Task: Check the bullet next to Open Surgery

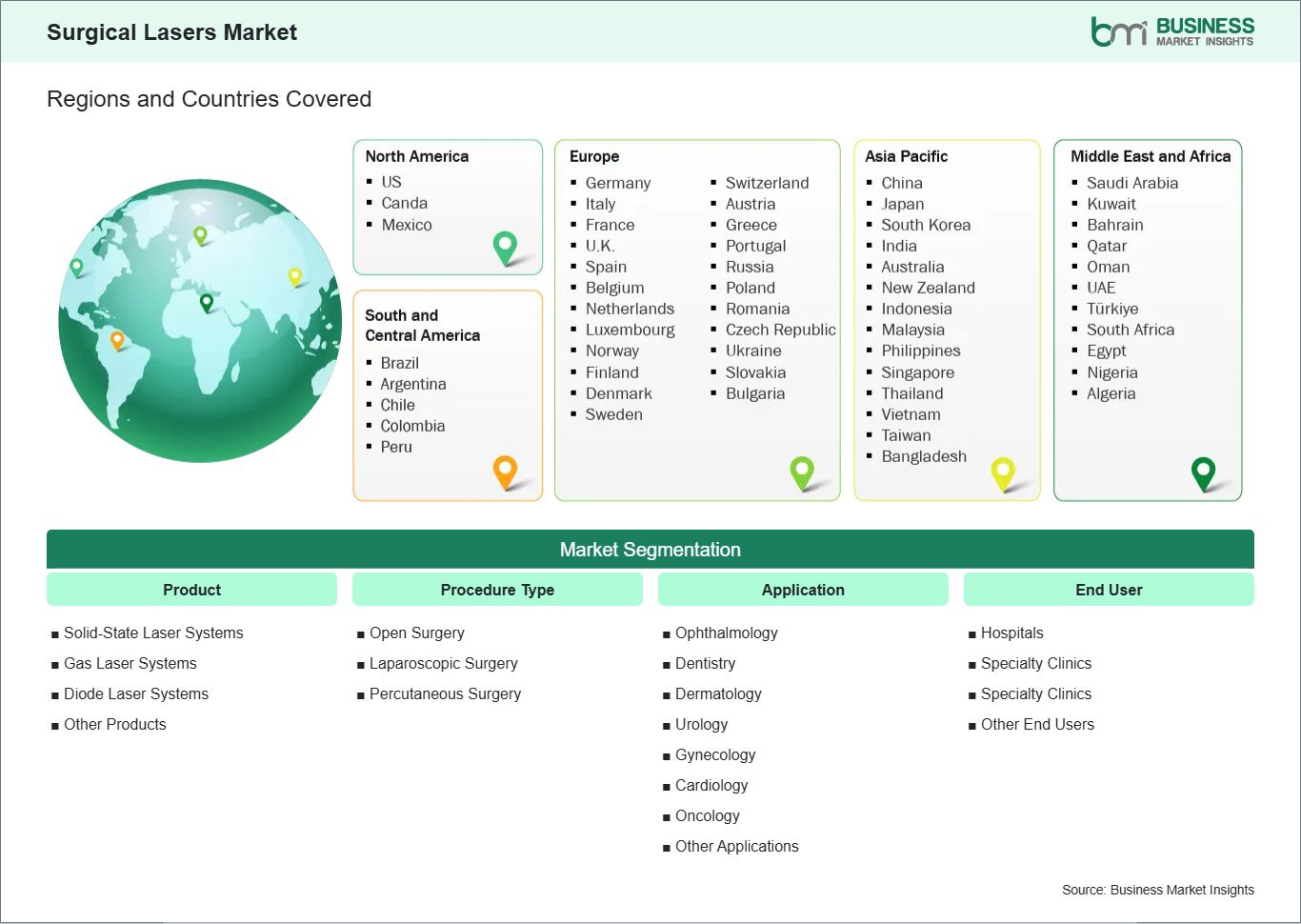Action: point(360,633)
